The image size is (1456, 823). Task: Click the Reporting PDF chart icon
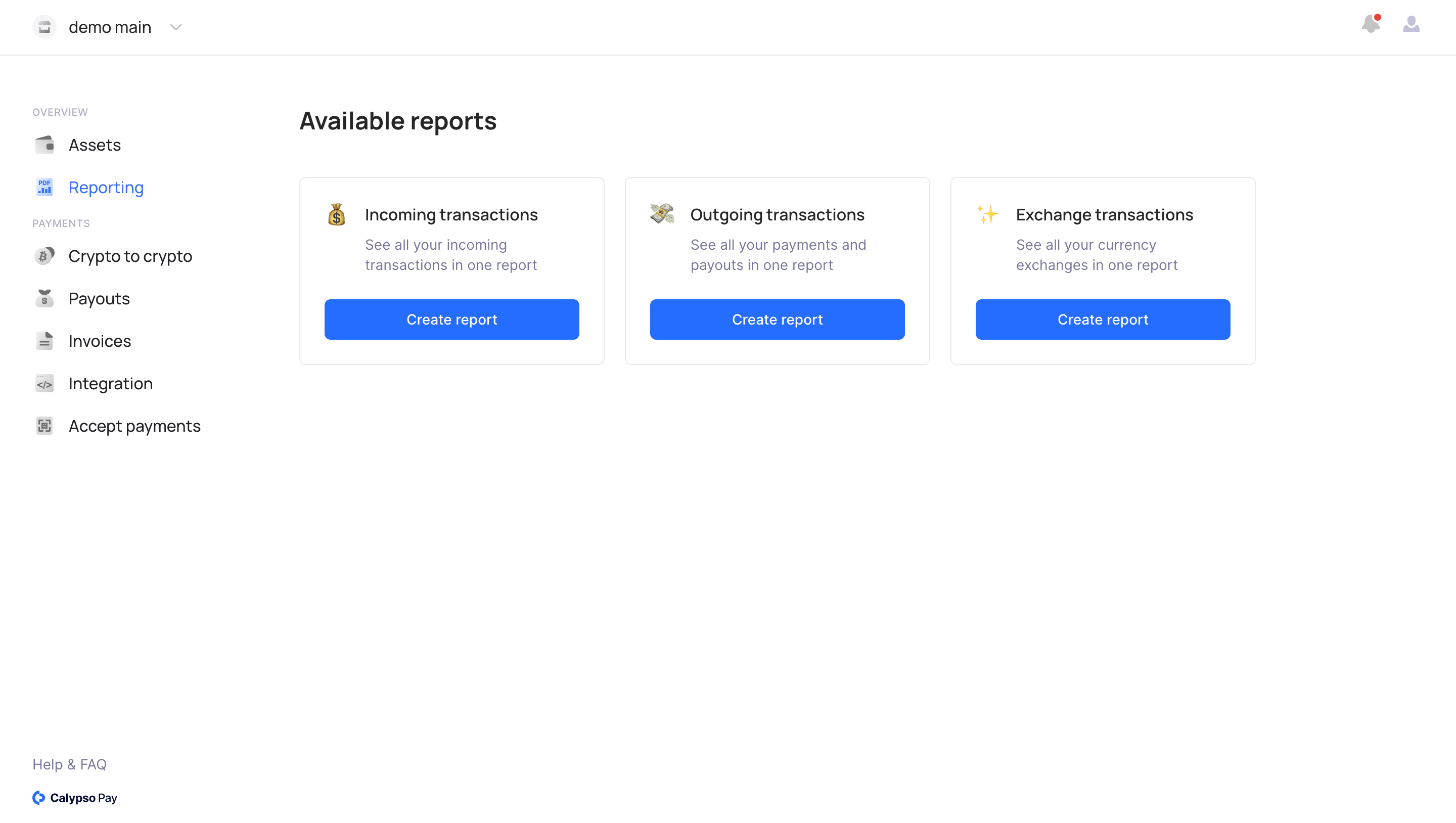click(x=44, y=187)
